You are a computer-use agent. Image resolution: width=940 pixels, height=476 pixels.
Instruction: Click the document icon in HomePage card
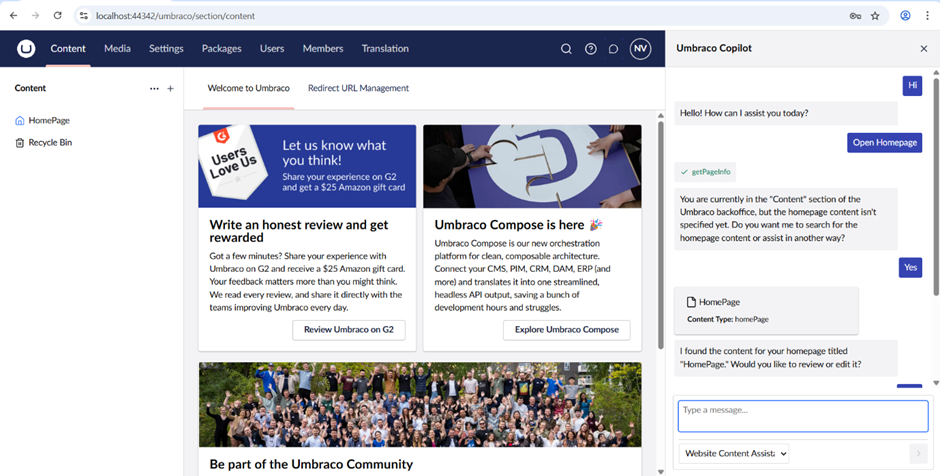coord(691,302)
